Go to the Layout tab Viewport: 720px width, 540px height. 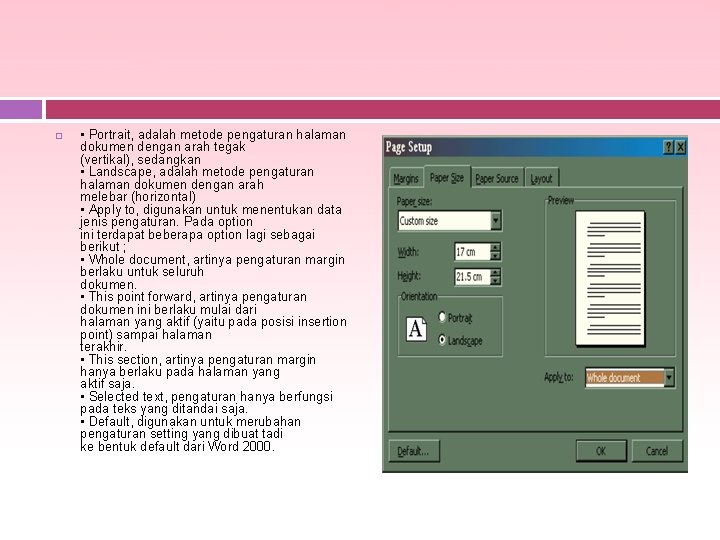click(541, 179)
